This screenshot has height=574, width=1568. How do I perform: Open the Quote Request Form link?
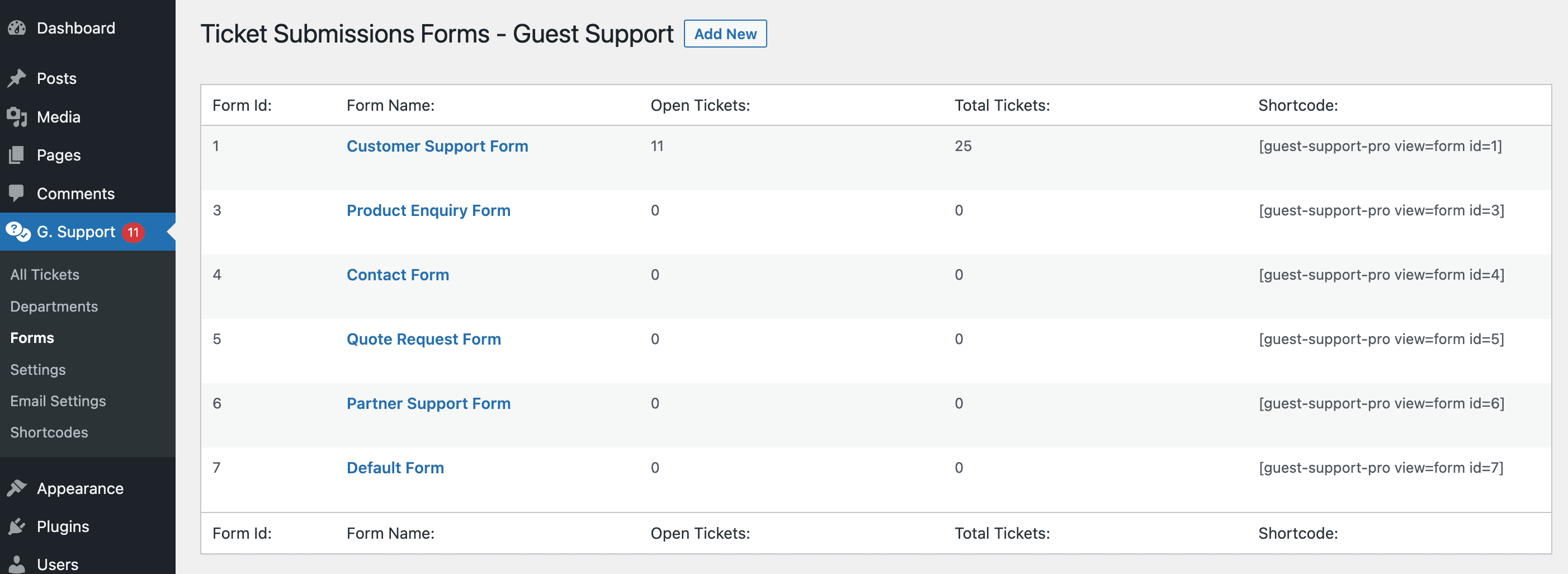(424, 339)
